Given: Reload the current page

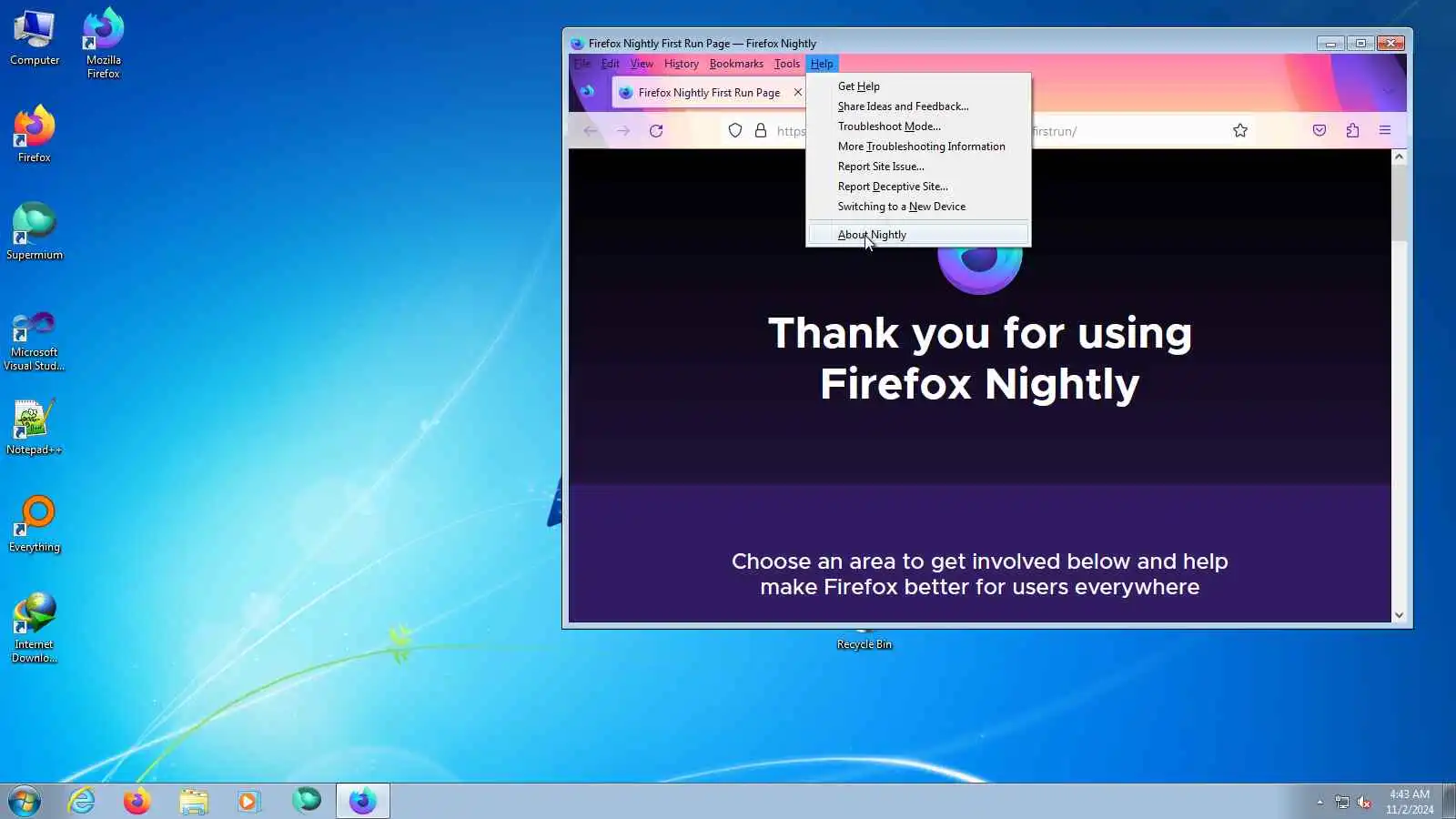Looking at the screenshot, I should click(x=656, y=131).
